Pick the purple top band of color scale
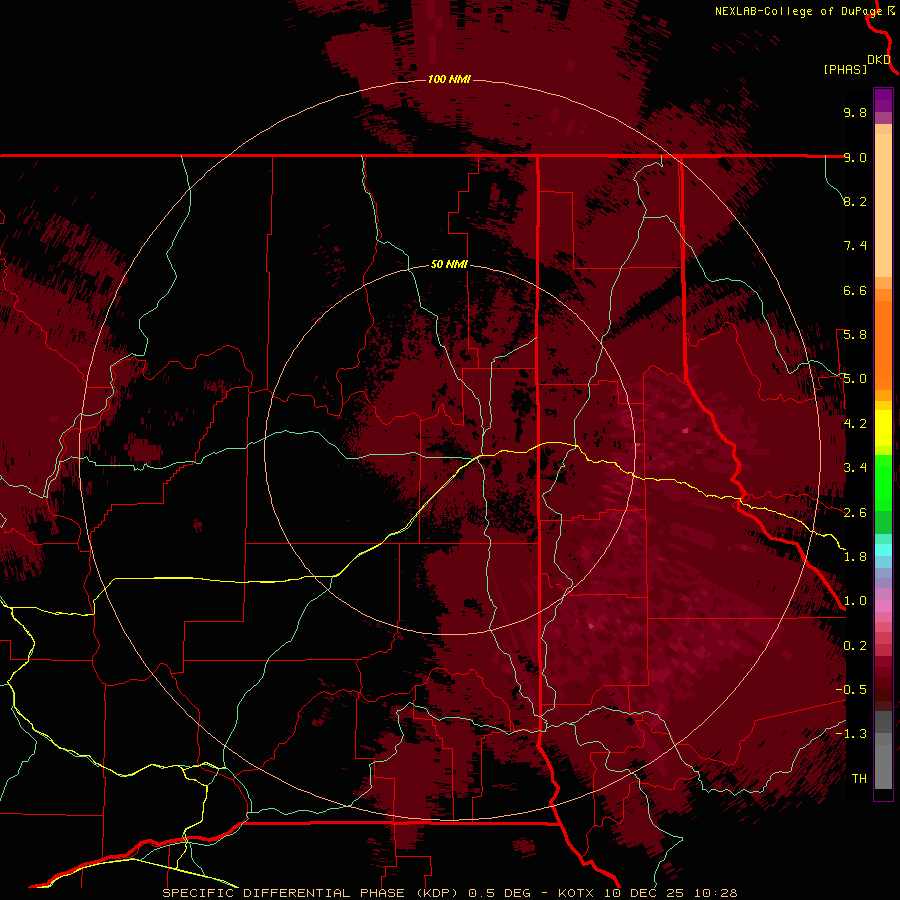 (883, 100)
